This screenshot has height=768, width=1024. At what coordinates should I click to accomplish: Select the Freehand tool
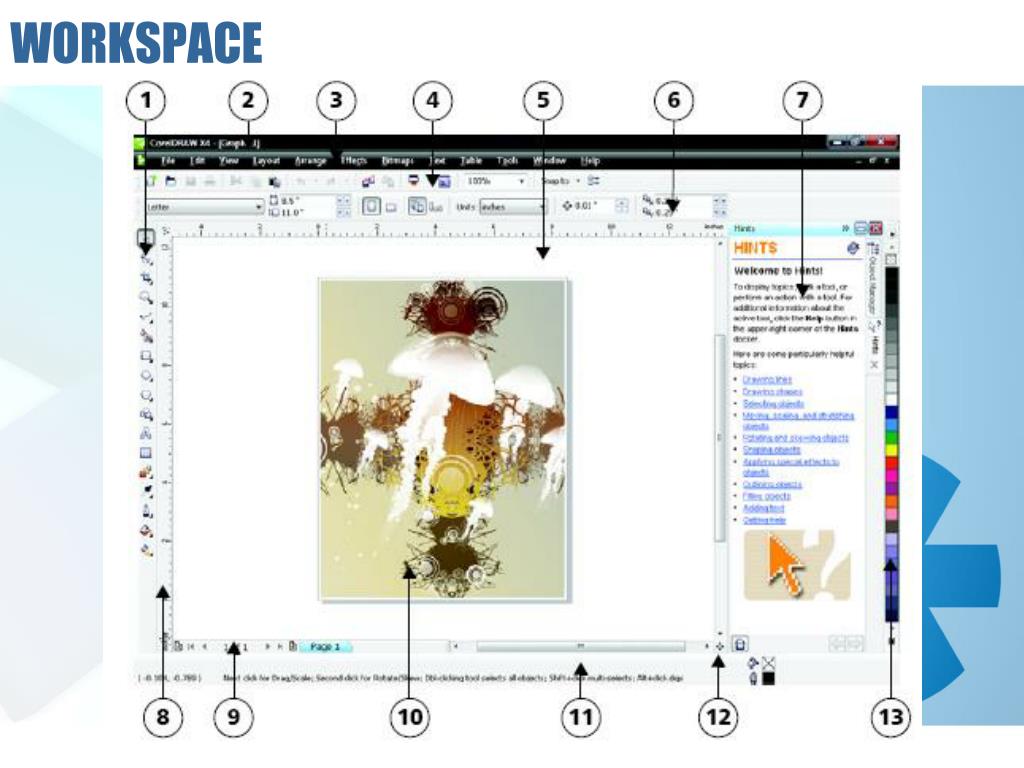pyautogui.click(x=146, y=317)
